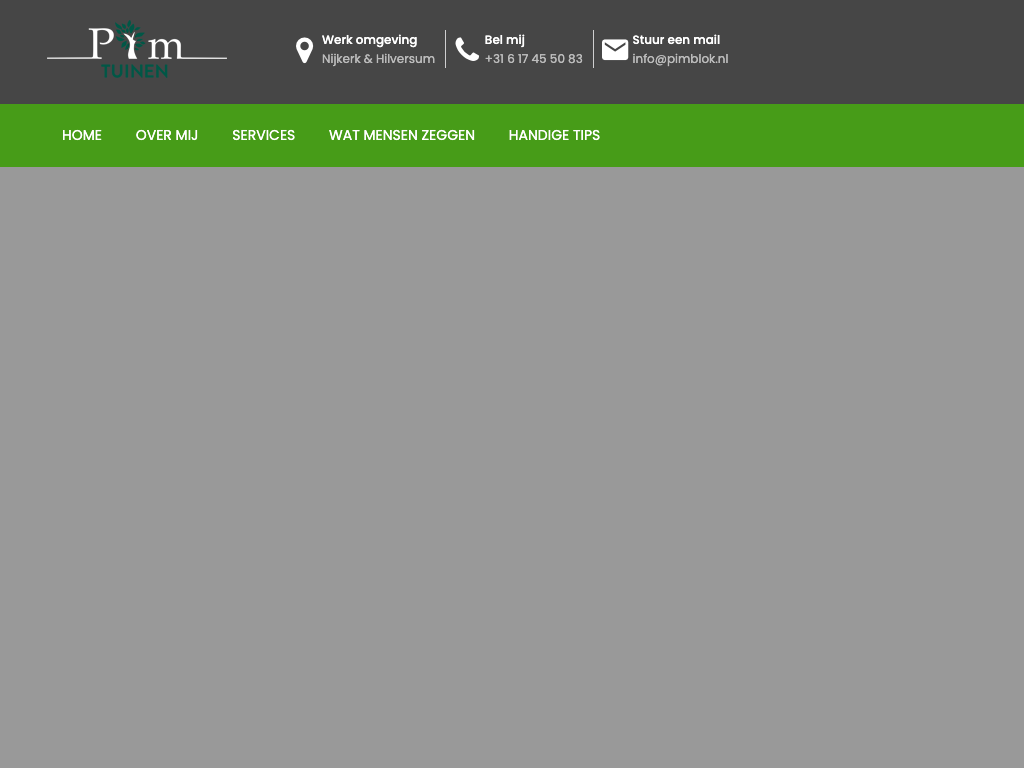
Task: Click the phone handset icon
Action: click(x=467, y=50)
